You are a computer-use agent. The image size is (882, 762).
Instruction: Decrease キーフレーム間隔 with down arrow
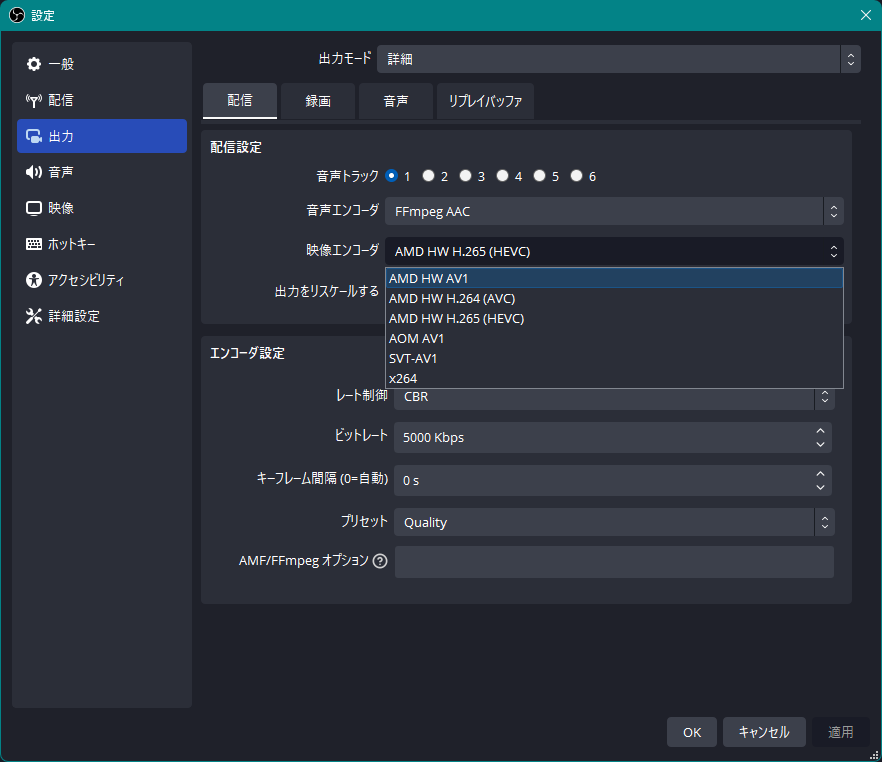(821, 487)
